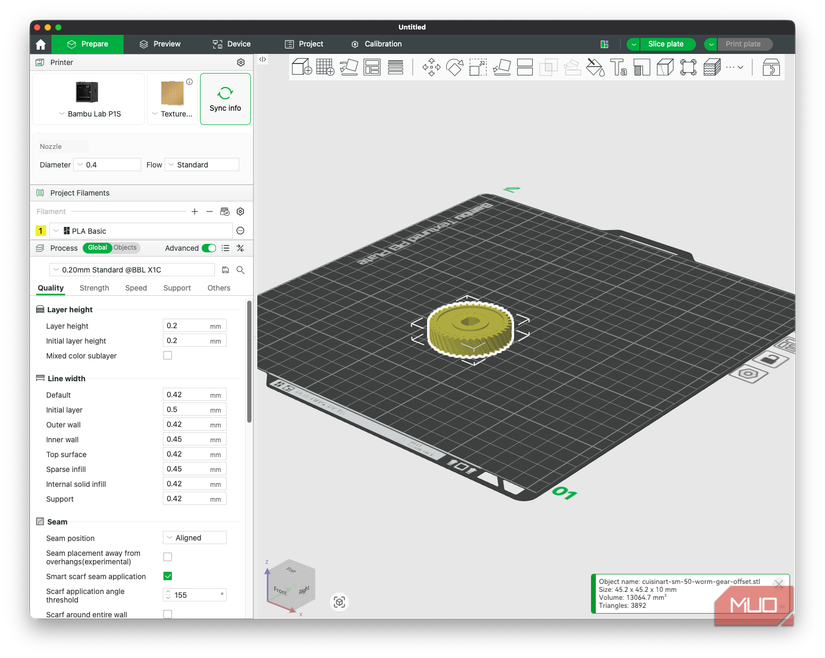Open the Support settings tab
The width and height of the screenshot is (825, 658).
click(x=177, y=288)
